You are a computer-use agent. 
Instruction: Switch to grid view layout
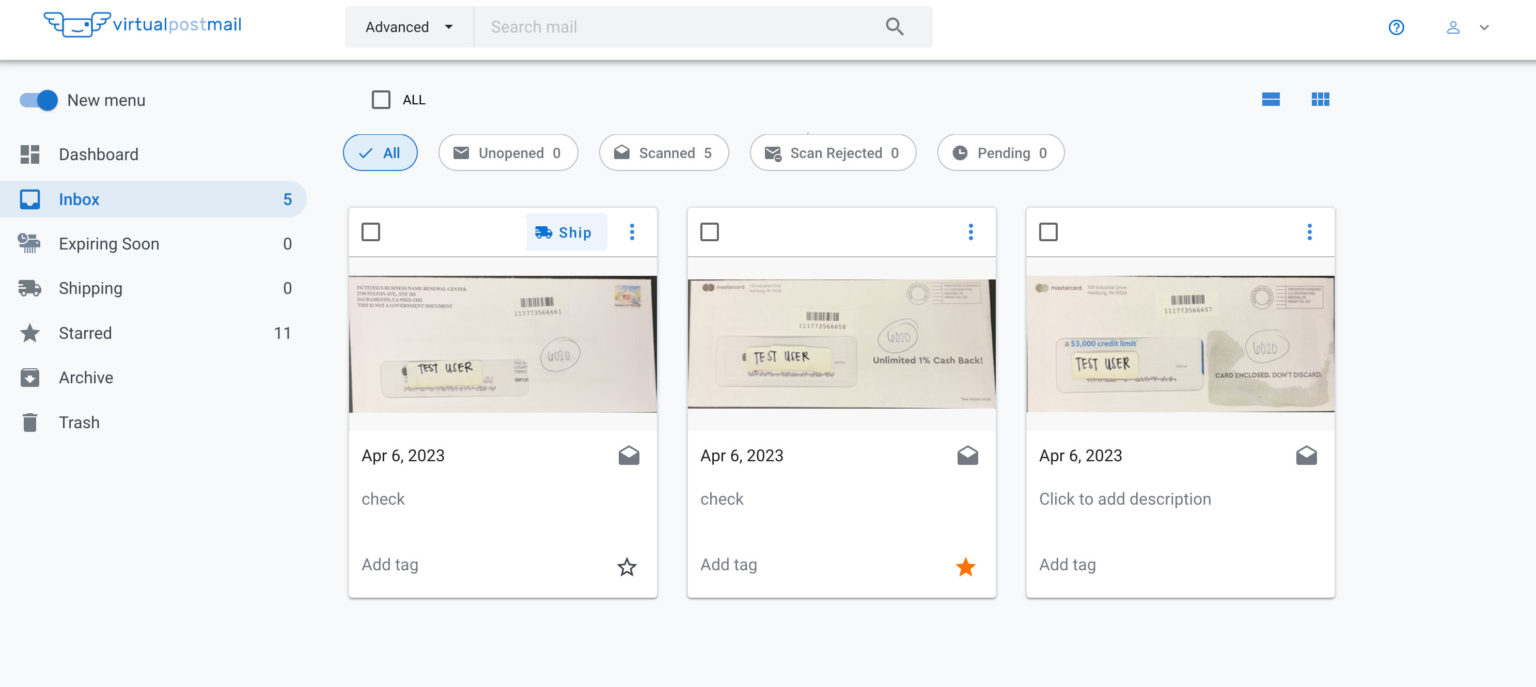pyautogui.click(x=1320, y=99)
